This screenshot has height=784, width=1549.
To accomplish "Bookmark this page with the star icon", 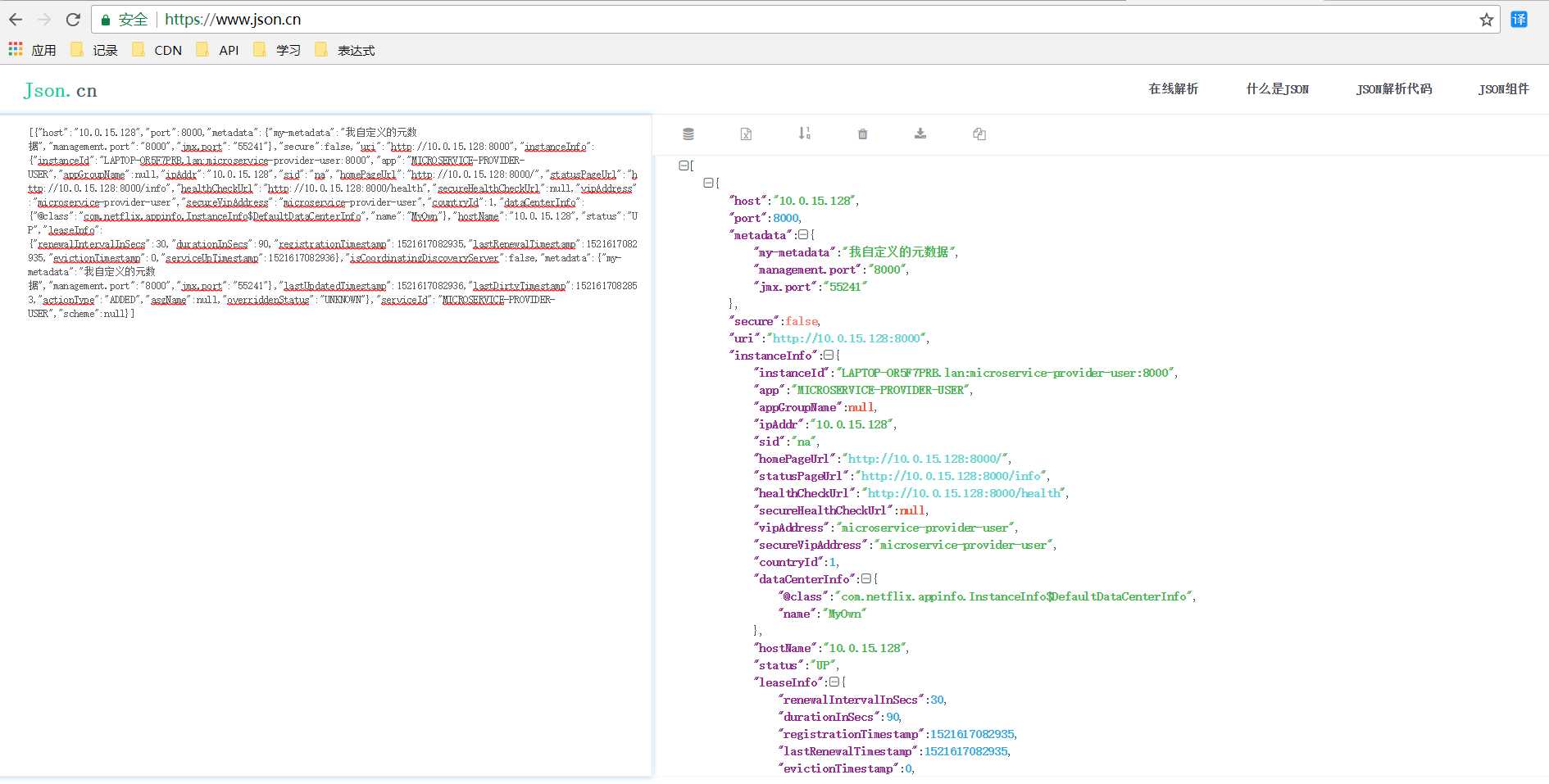I will 1486,20.
